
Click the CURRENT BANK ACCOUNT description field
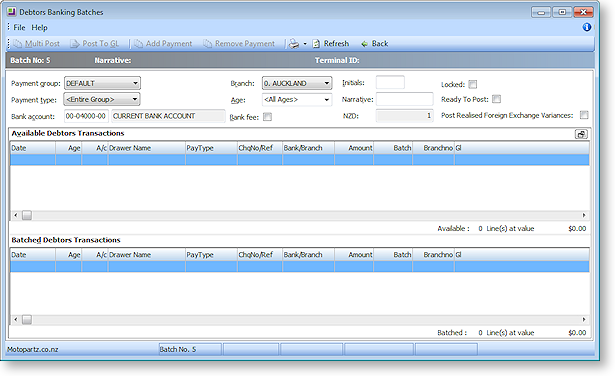pyautogui.click(x=168, y=116)
